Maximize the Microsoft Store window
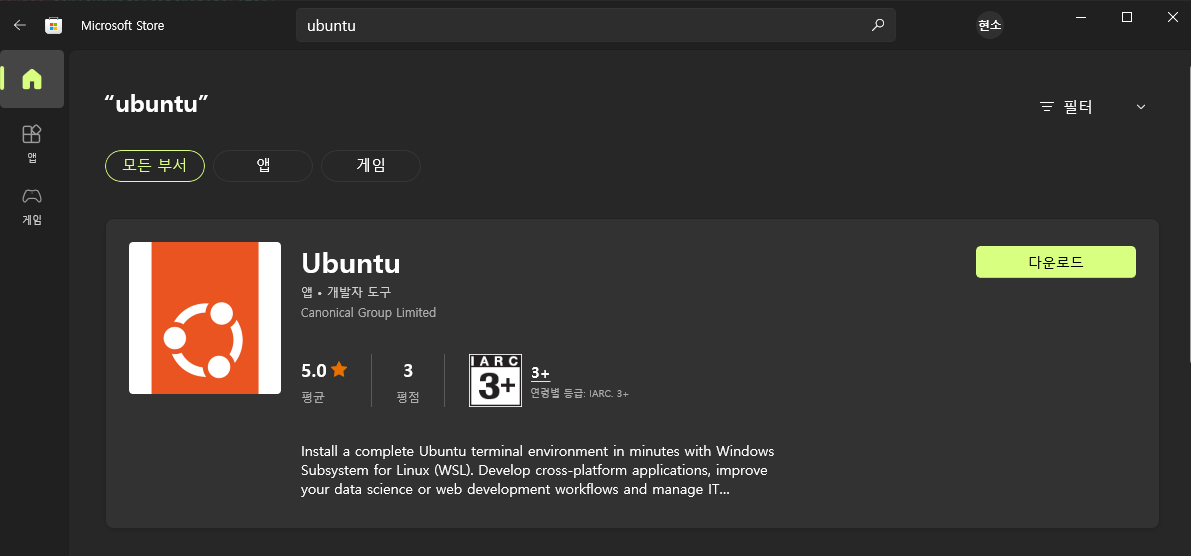 pyautogui.click(x=1127, y=17)
